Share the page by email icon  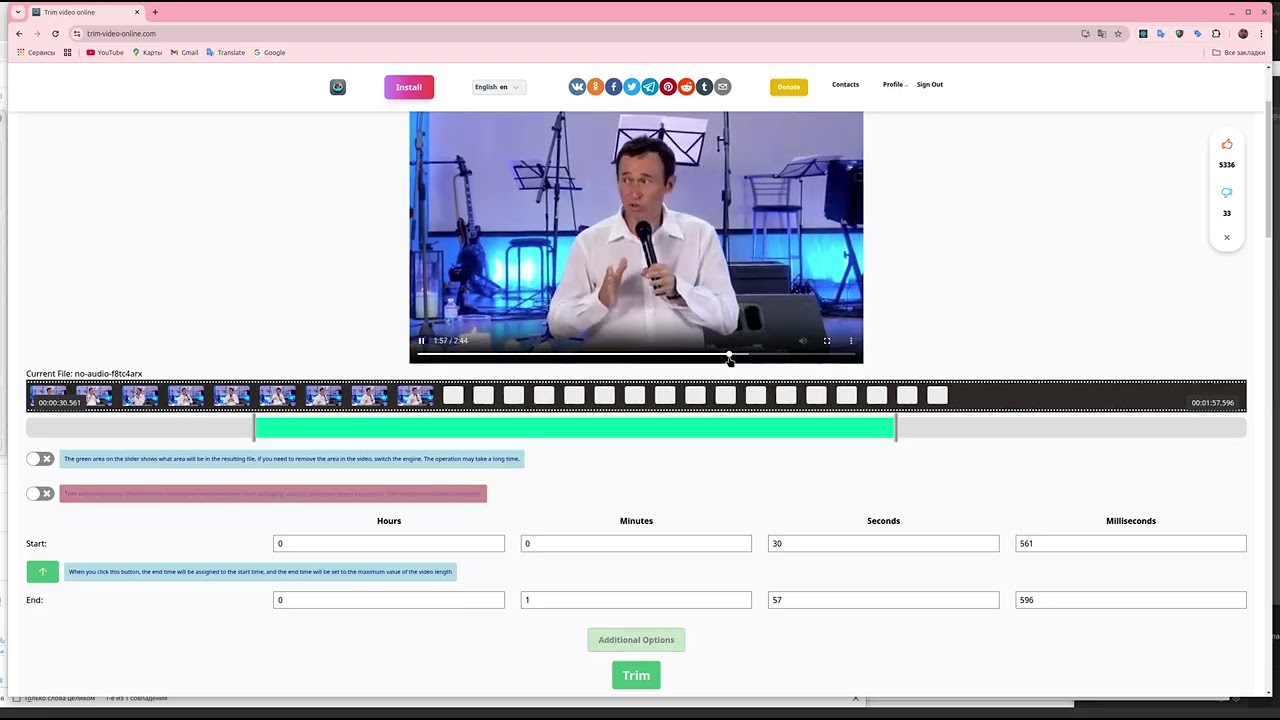(x=723, y=87)
